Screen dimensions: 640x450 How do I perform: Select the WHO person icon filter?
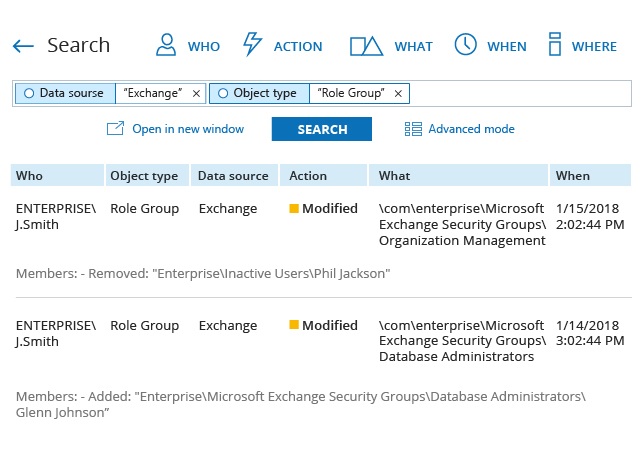tap(165, 45)
